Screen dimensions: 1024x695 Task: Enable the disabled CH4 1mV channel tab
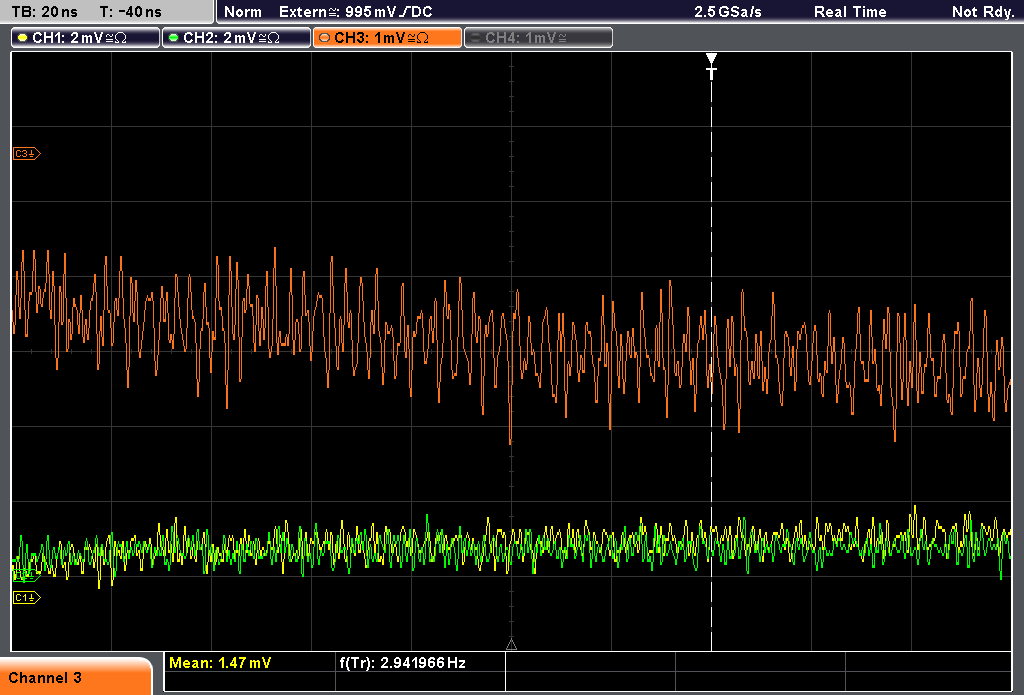tap(538, 38)
